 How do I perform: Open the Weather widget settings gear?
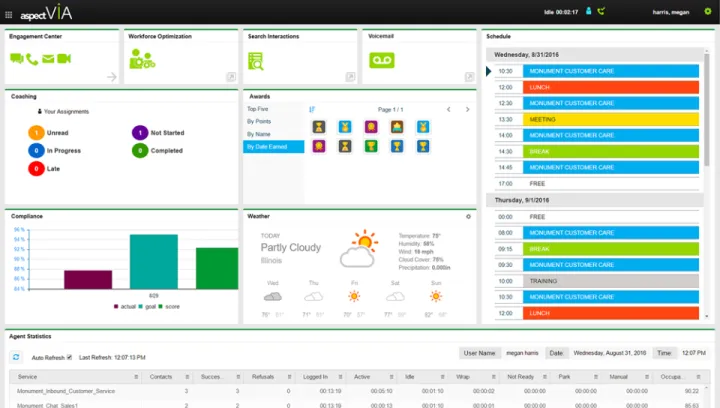click(x=468, y=217)
